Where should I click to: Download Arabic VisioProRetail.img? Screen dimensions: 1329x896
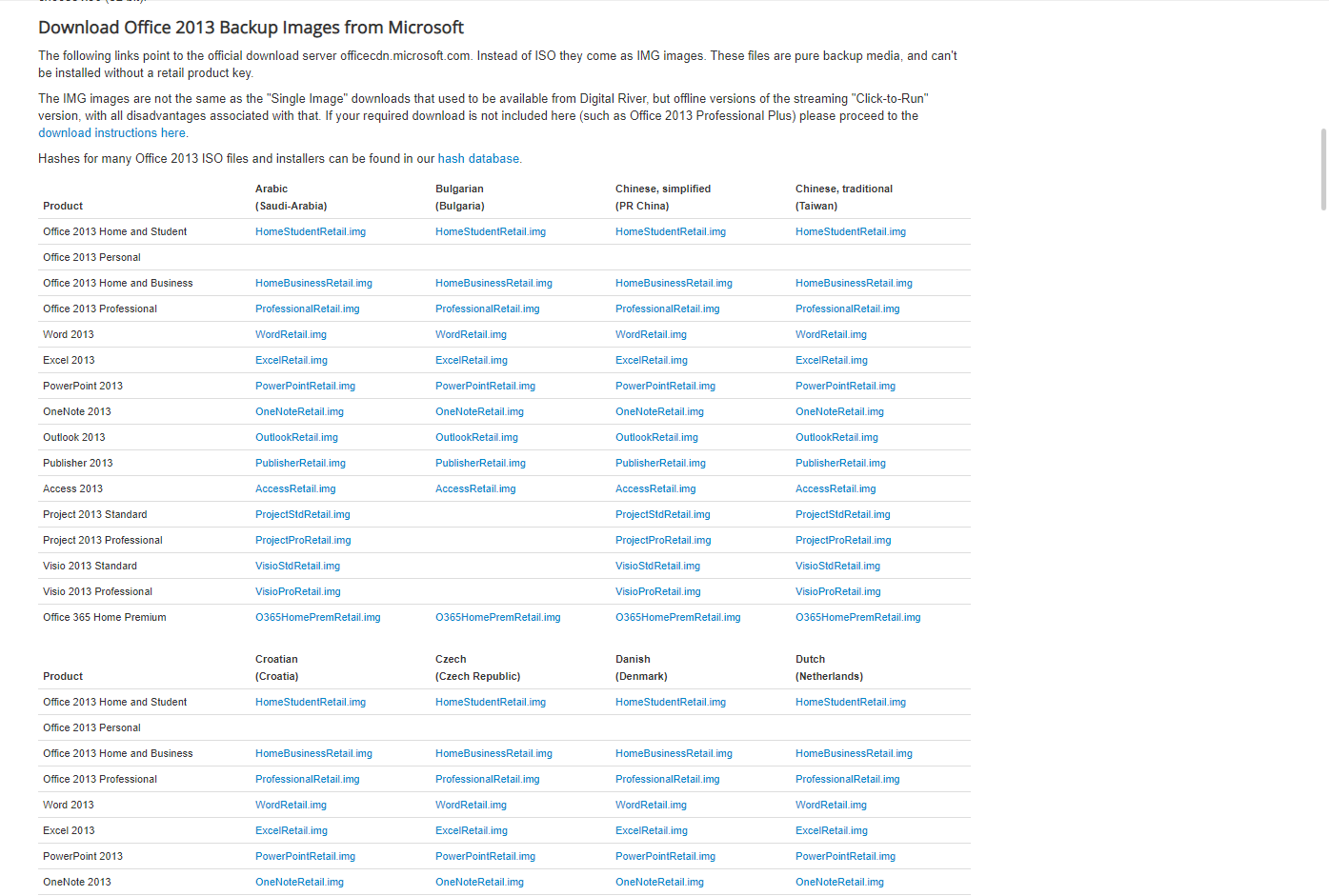click(x=298, y=592)
